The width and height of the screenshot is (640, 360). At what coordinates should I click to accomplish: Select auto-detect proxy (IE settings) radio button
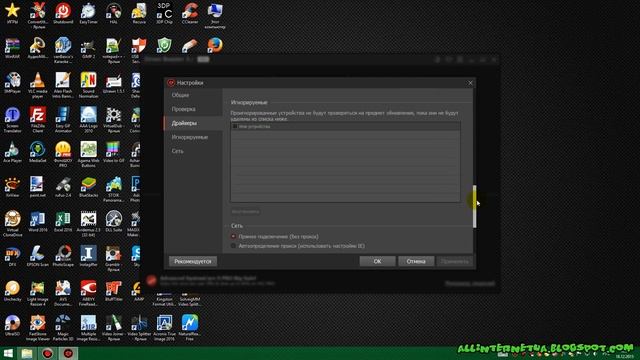click(x=233, y=246)
